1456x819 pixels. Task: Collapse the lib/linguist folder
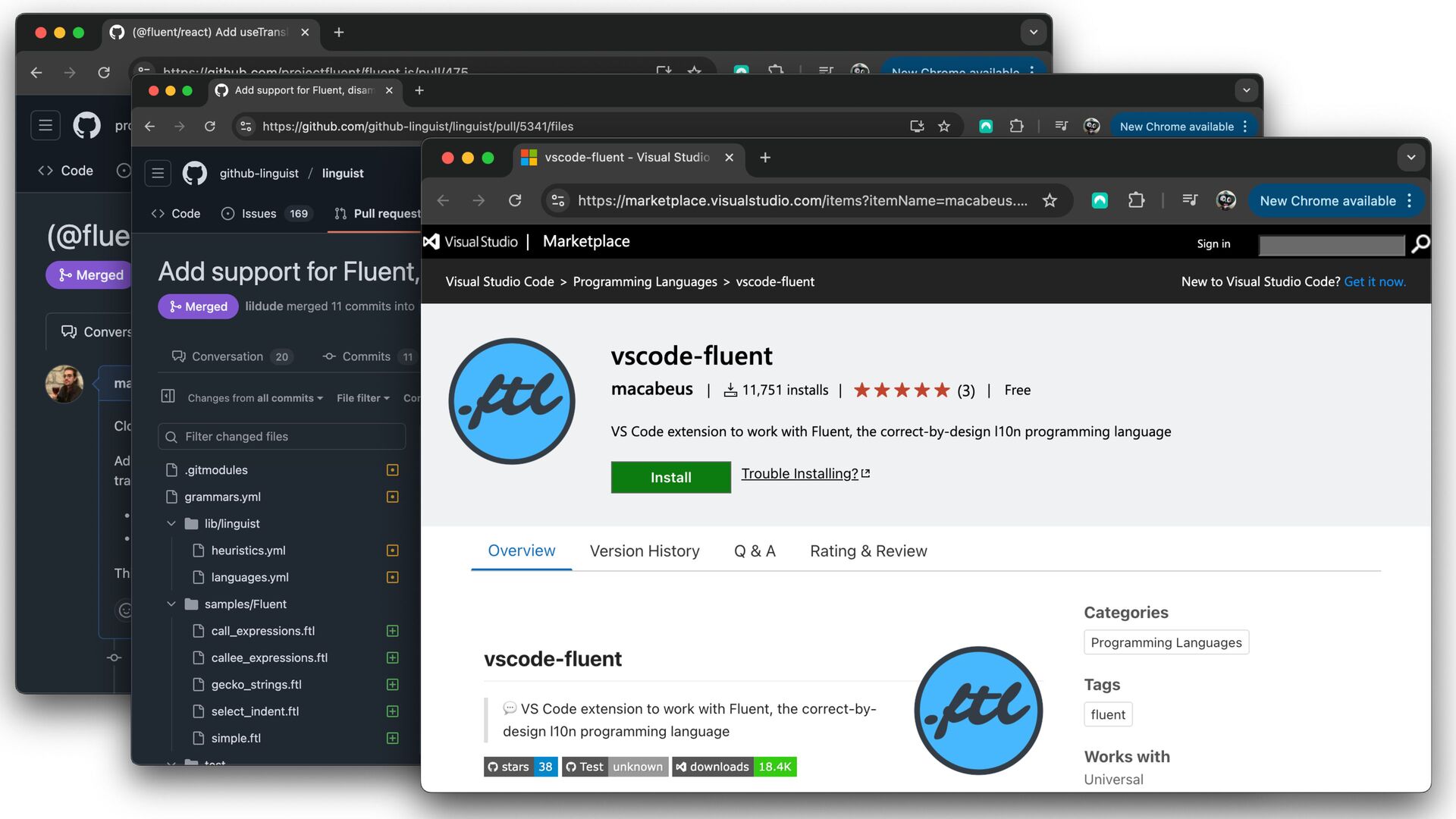171,524
